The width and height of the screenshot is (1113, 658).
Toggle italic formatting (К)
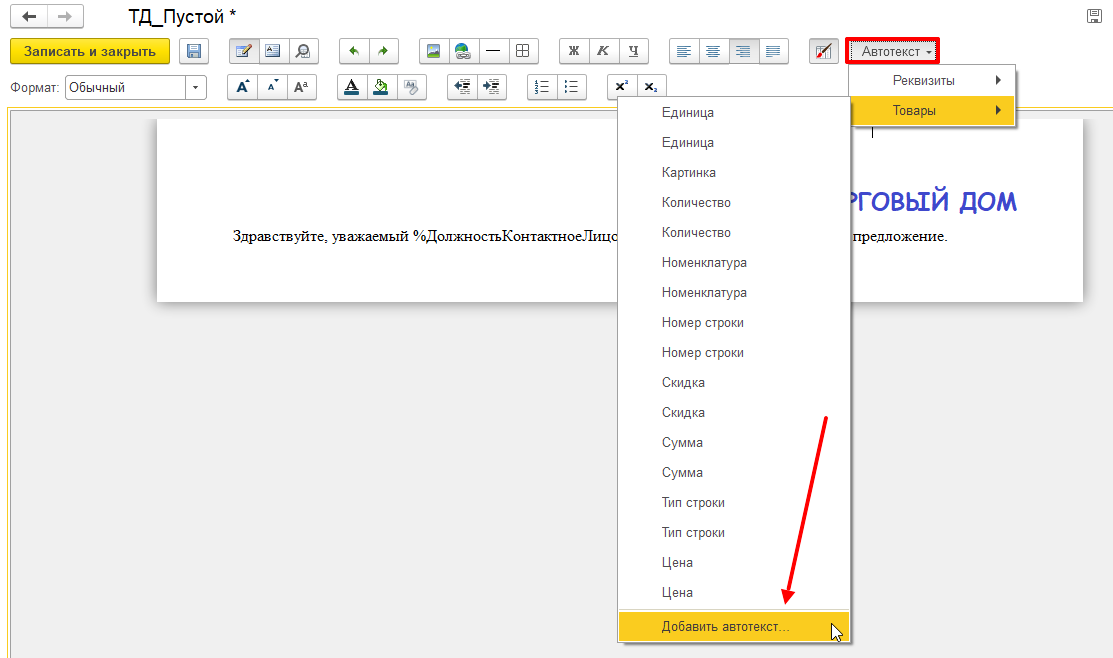point(603,51)
